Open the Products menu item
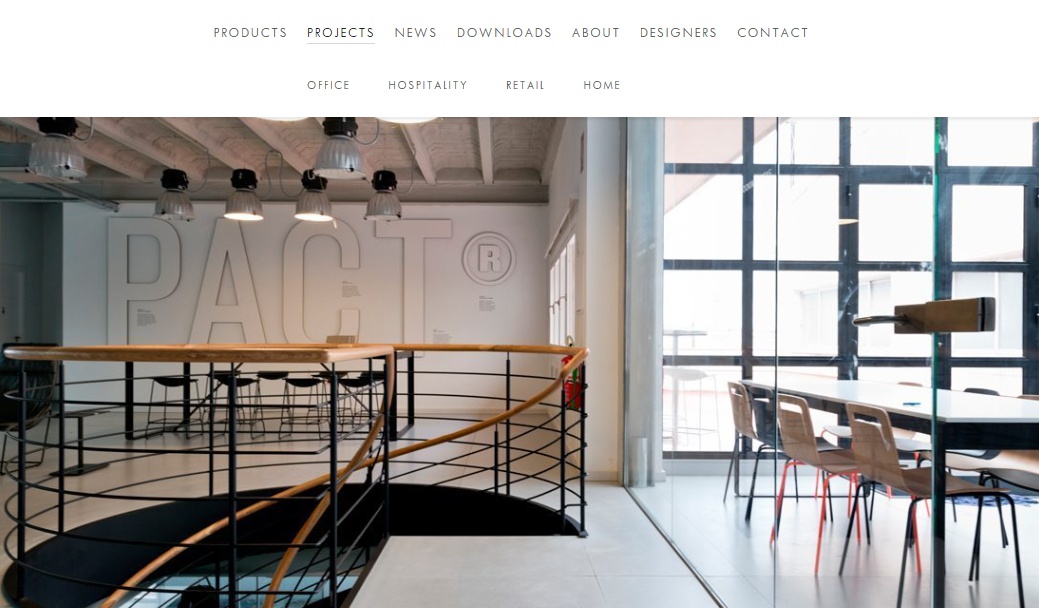This screenshot has height=608, width=1039. pos(250,32)
